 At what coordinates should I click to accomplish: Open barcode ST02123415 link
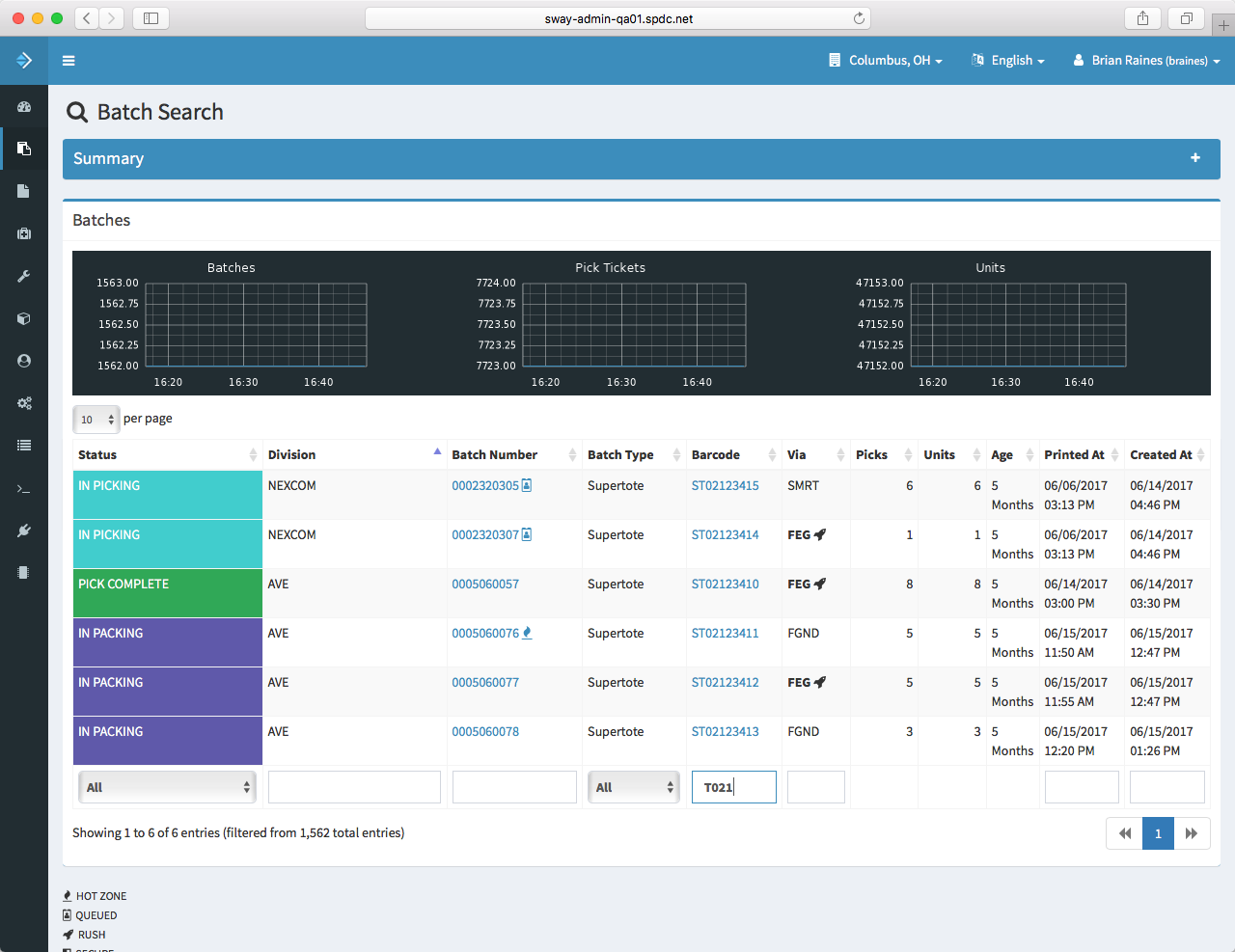725,485
